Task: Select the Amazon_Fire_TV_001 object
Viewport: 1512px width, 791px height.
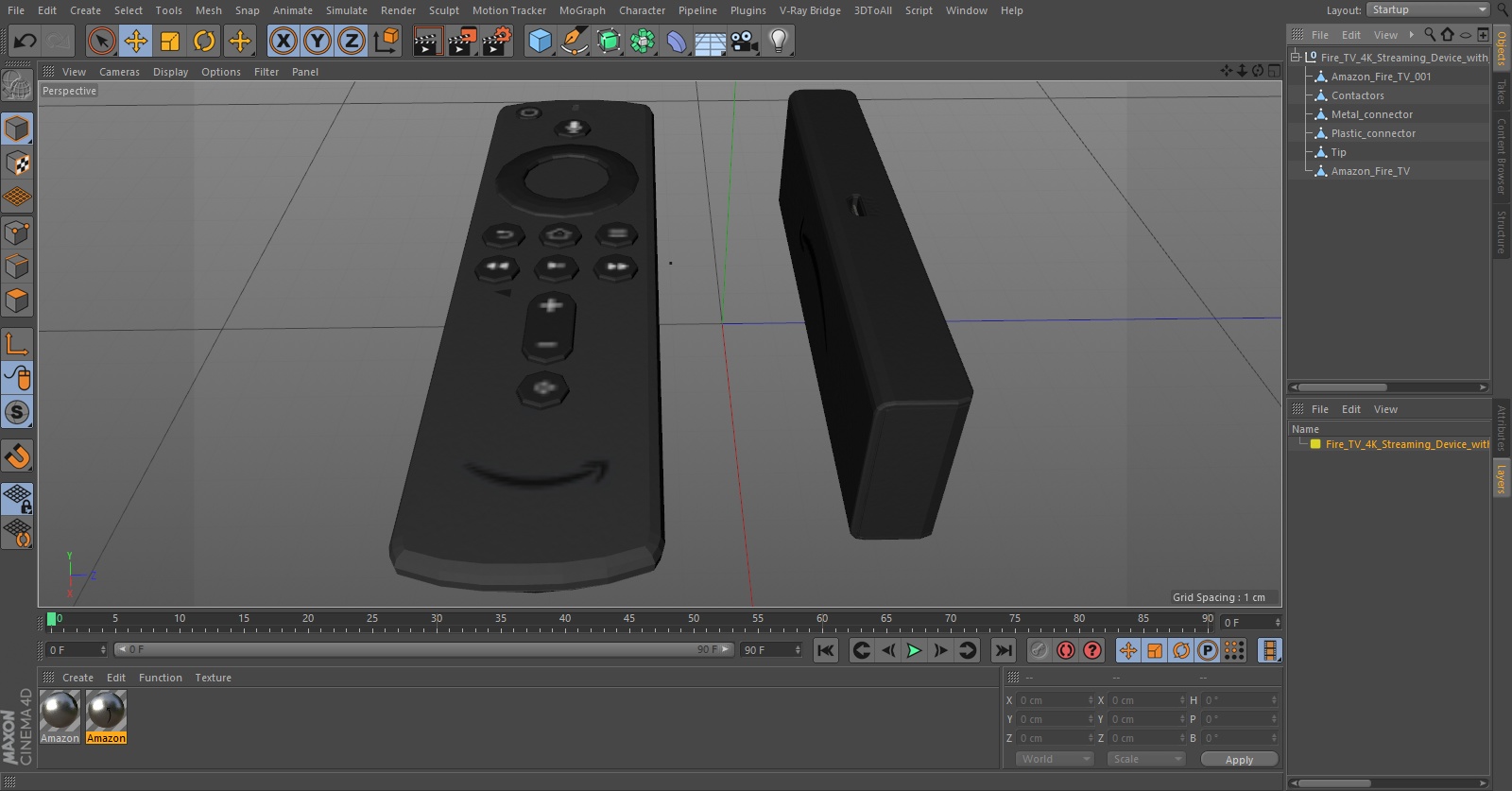Action: (1381, 77)
